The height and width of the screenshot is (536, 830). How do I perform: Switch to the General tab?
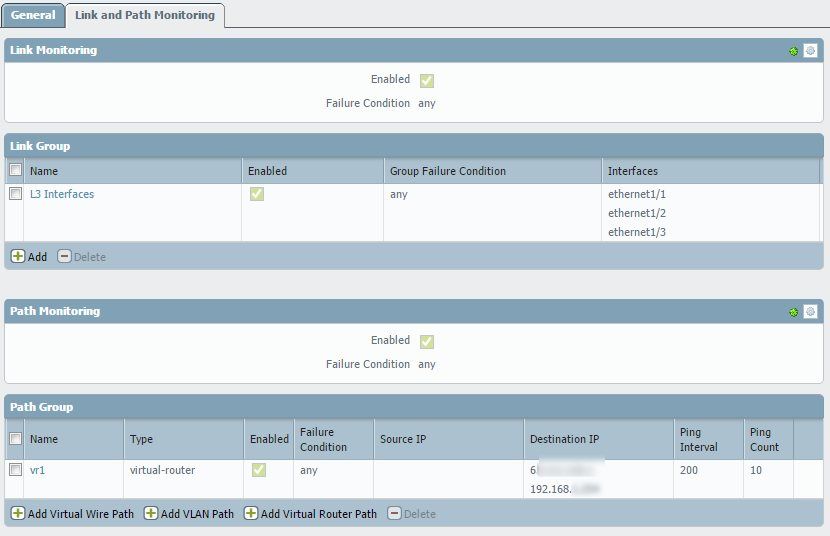(x=33, y=15)
